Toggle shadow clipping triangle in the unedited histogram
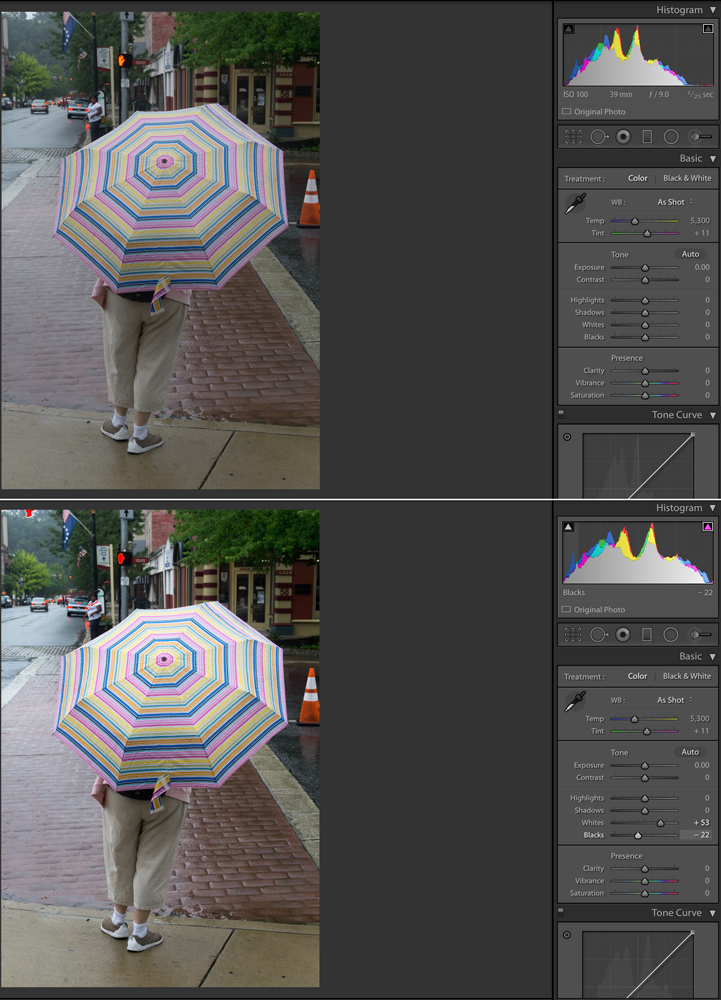The image size is (721, 1000). (x=569, y=30)
